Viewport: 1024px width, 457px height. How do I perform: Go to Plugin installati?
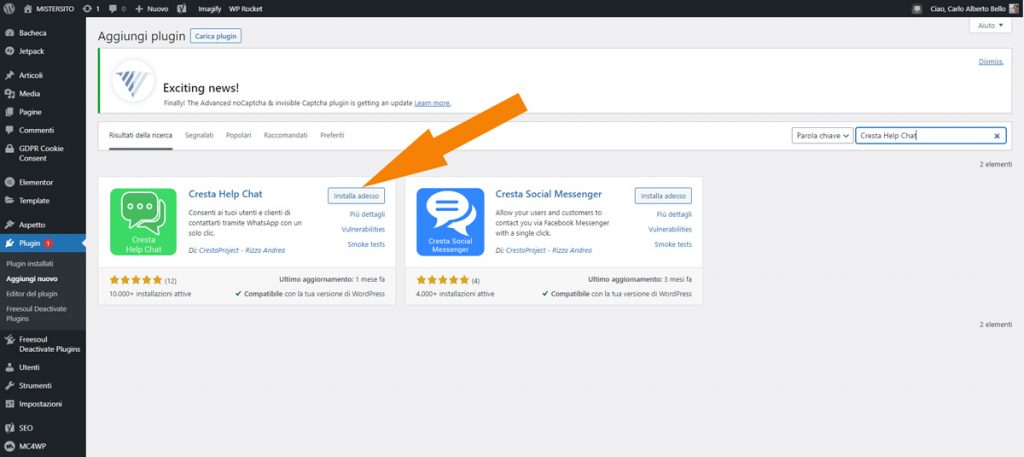[29, 264]
